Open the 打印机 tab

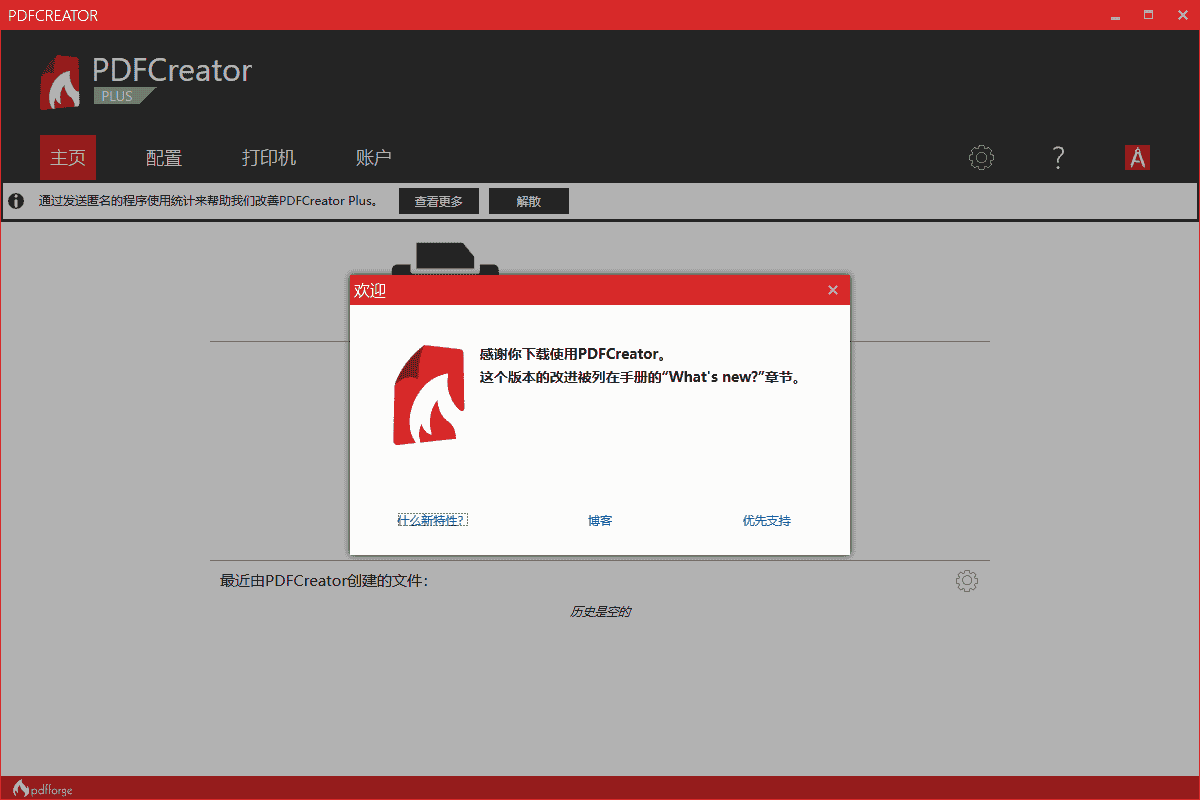tap(268, 157)
